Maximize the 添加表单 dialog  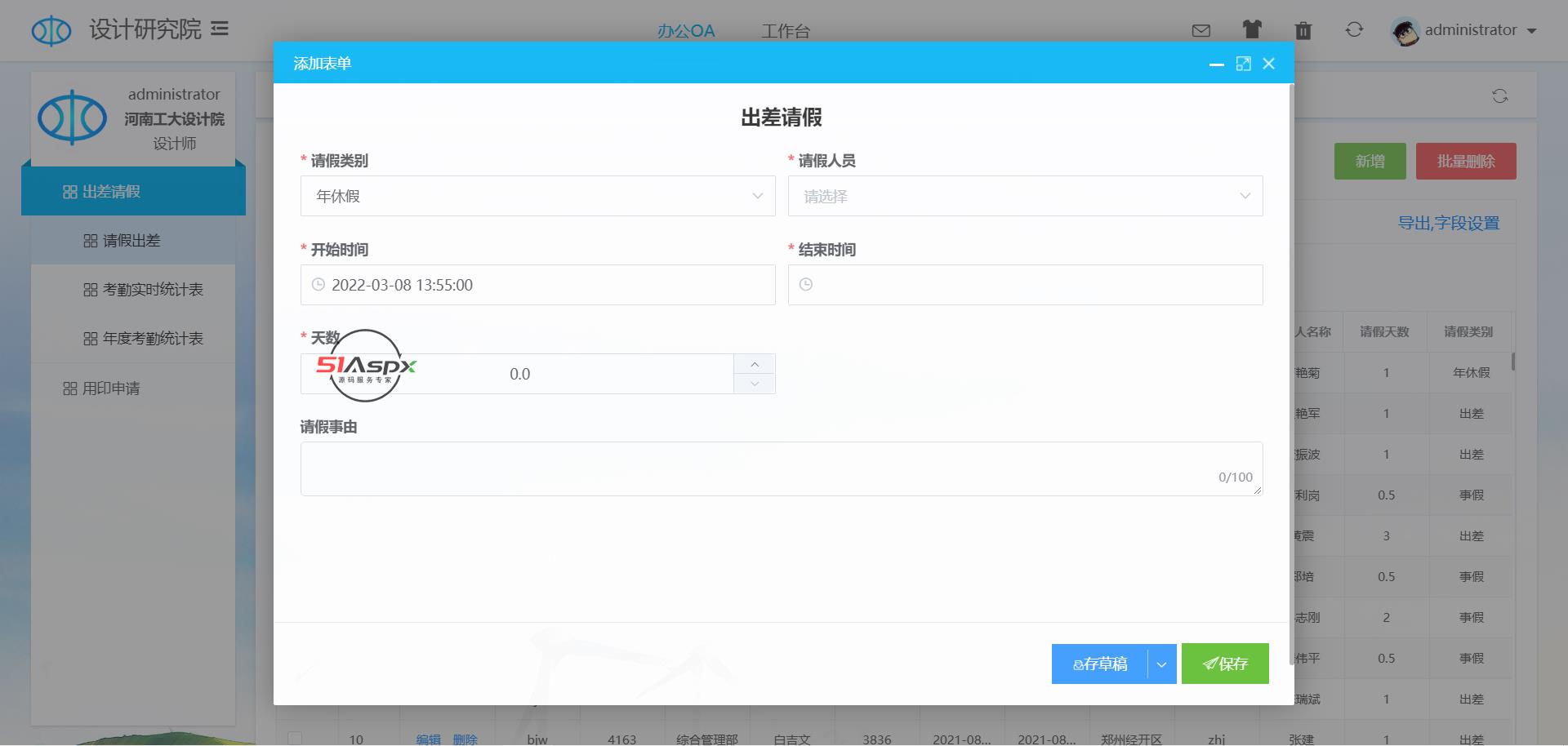coord(1243,64)
